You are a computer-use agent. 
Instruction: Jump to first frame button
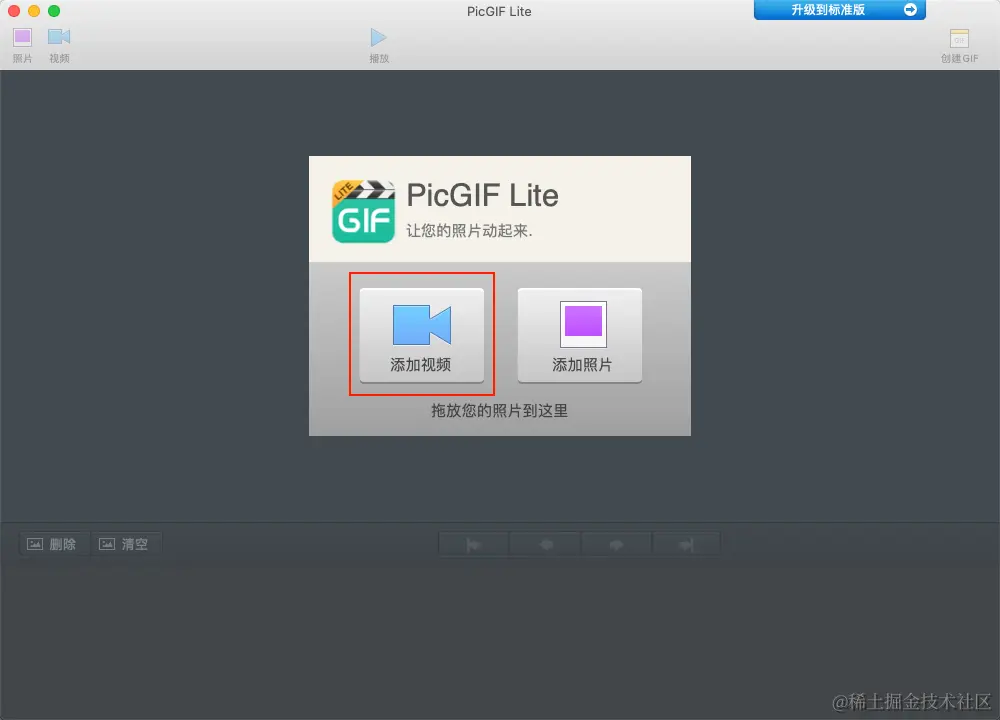(473, 545)
